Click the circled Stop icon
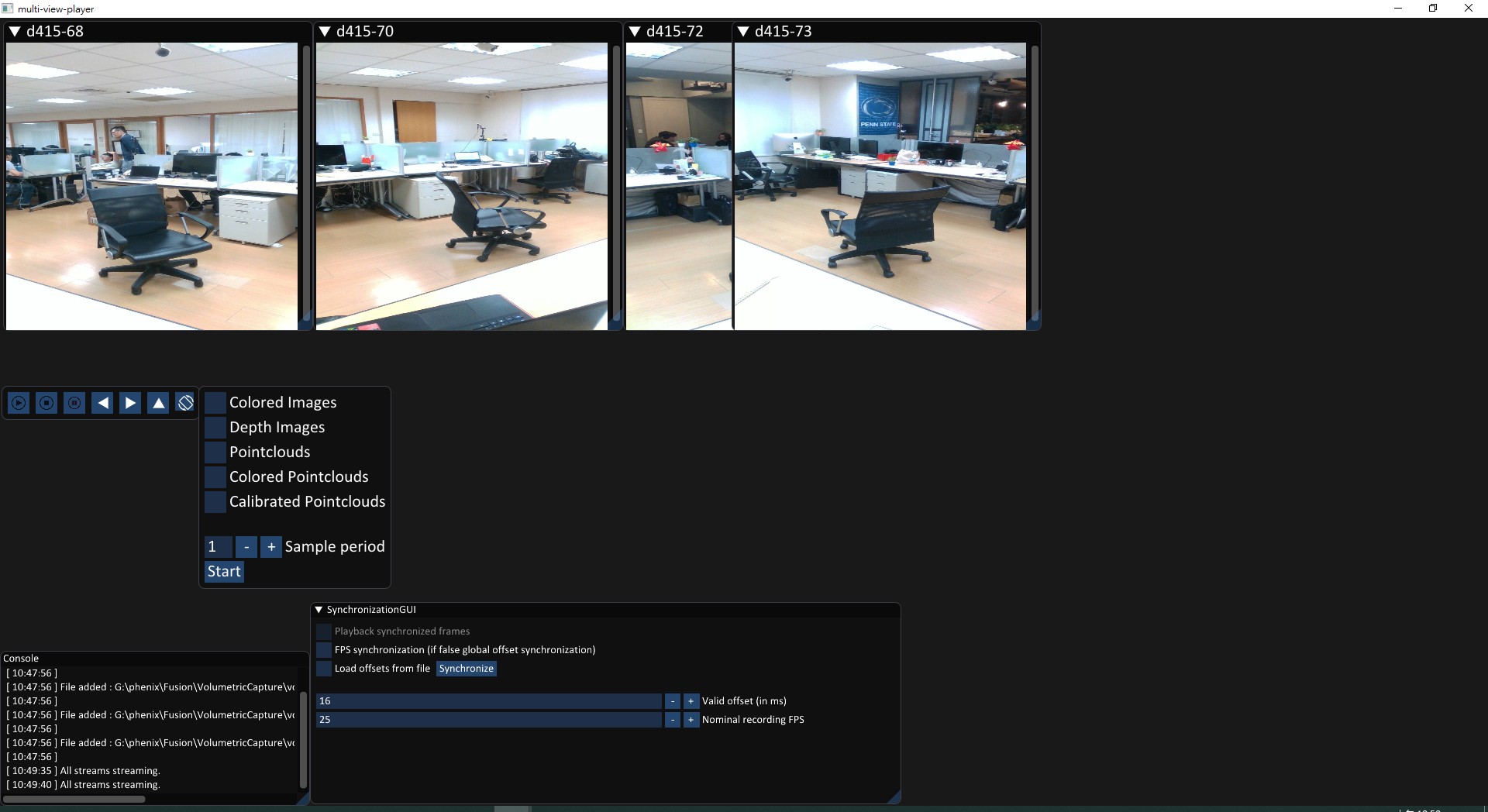This screenshot has height=812, width=1488. click(x=46, y=403)
